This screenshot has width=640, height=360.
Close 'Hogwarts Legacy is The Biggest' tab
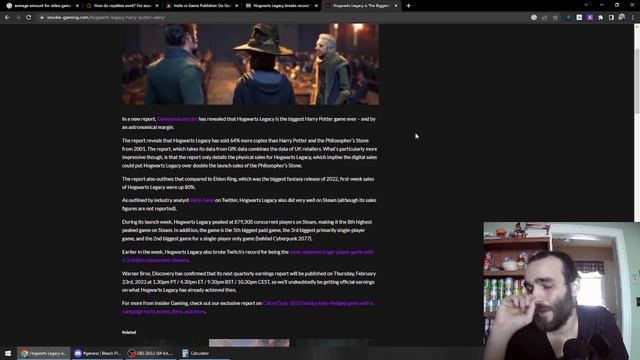[x=396, y=6]
